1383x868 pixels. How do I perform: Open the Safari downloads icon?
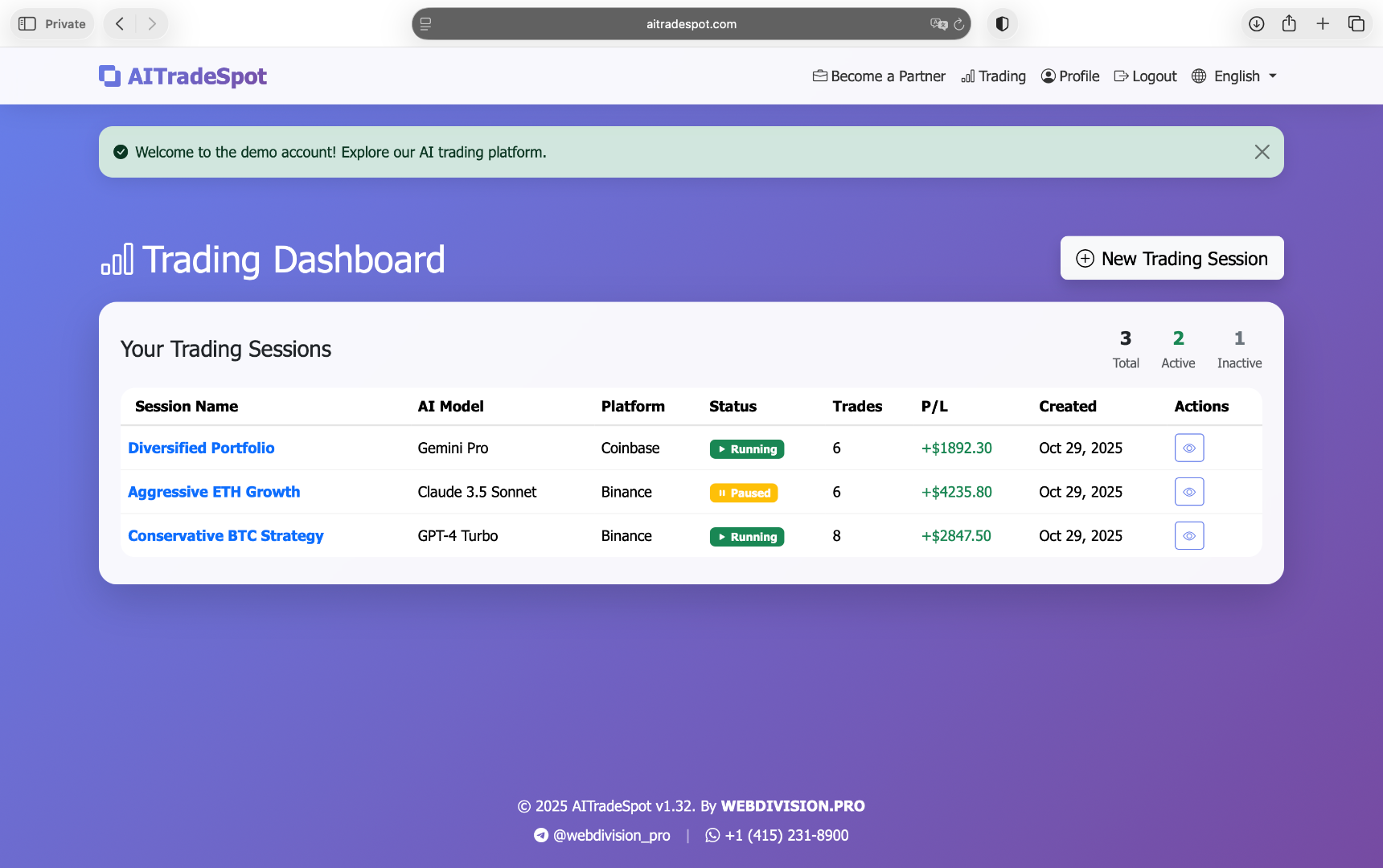point(1256,24)
